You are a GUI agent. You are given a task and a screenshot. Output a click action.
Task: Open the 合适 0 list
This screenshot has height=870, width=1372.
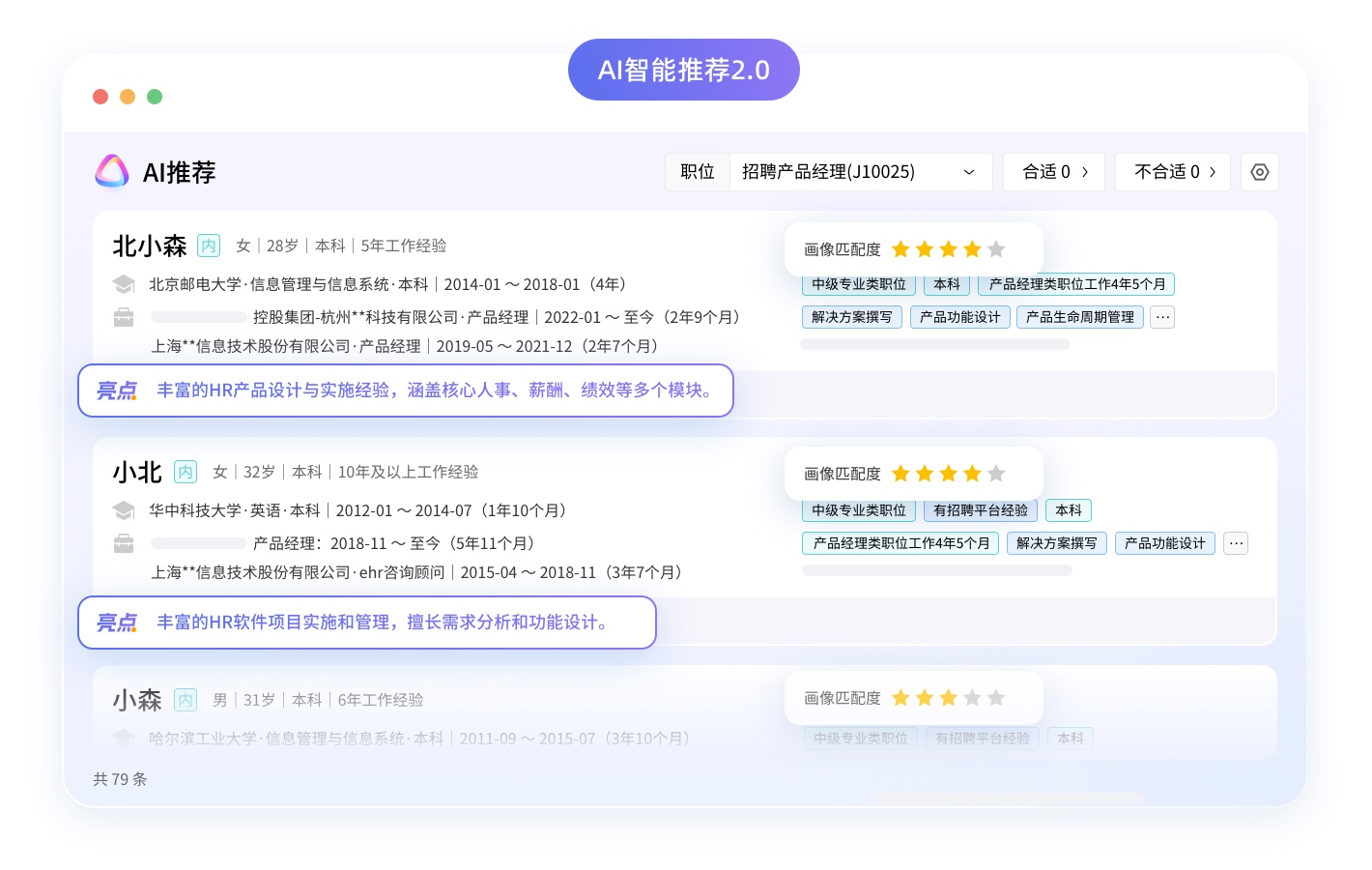[1054, 172]
